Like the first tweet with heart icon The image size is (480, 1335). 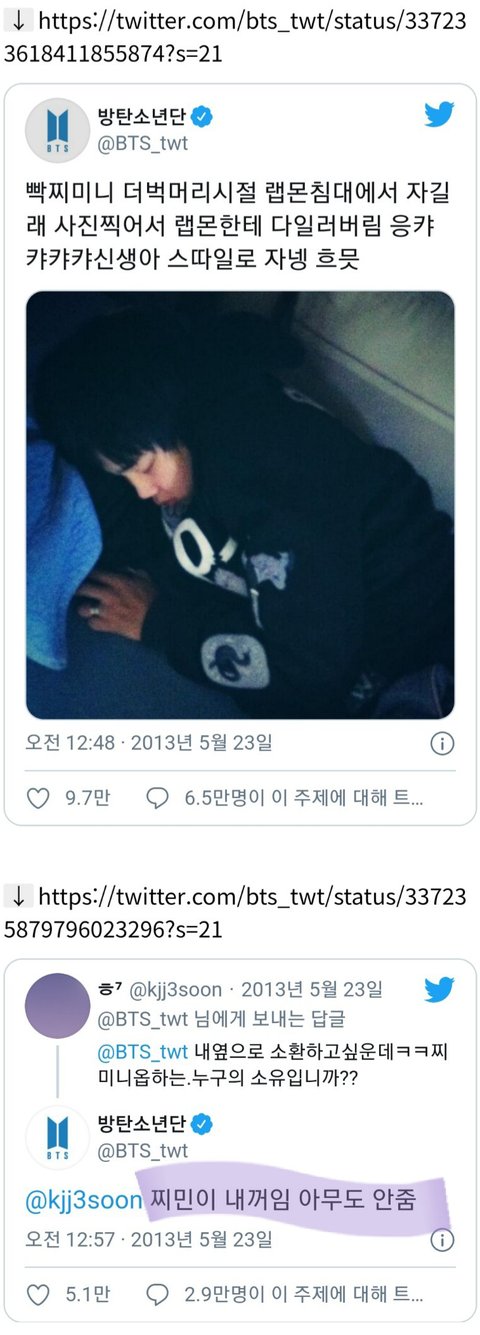pyautogui.click(x=37, y=798)
